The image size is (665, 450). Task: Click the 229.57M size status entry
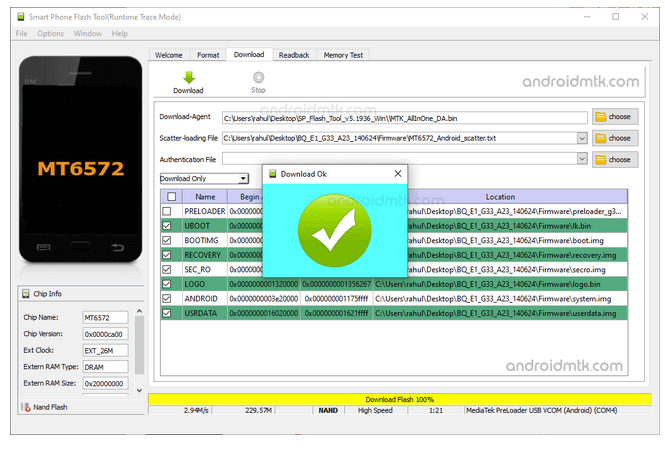(258, 411)
